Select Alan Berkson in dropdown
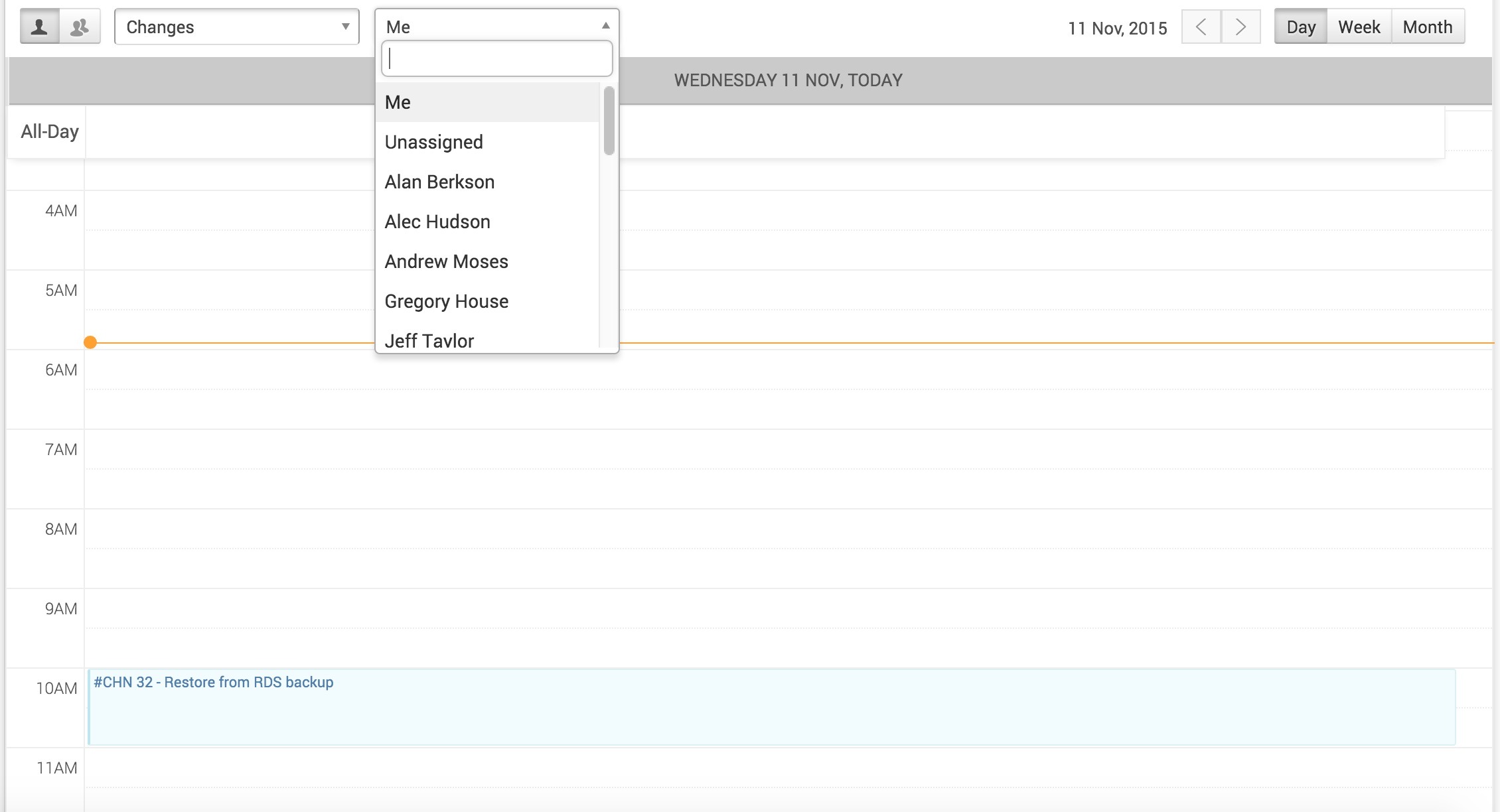 point(487,182)
